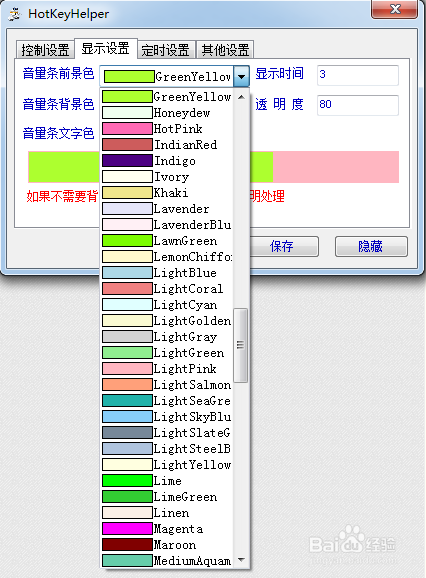Pick LightCoral from the color list
This screenshot has width=426, height=578.
point(167,289)
